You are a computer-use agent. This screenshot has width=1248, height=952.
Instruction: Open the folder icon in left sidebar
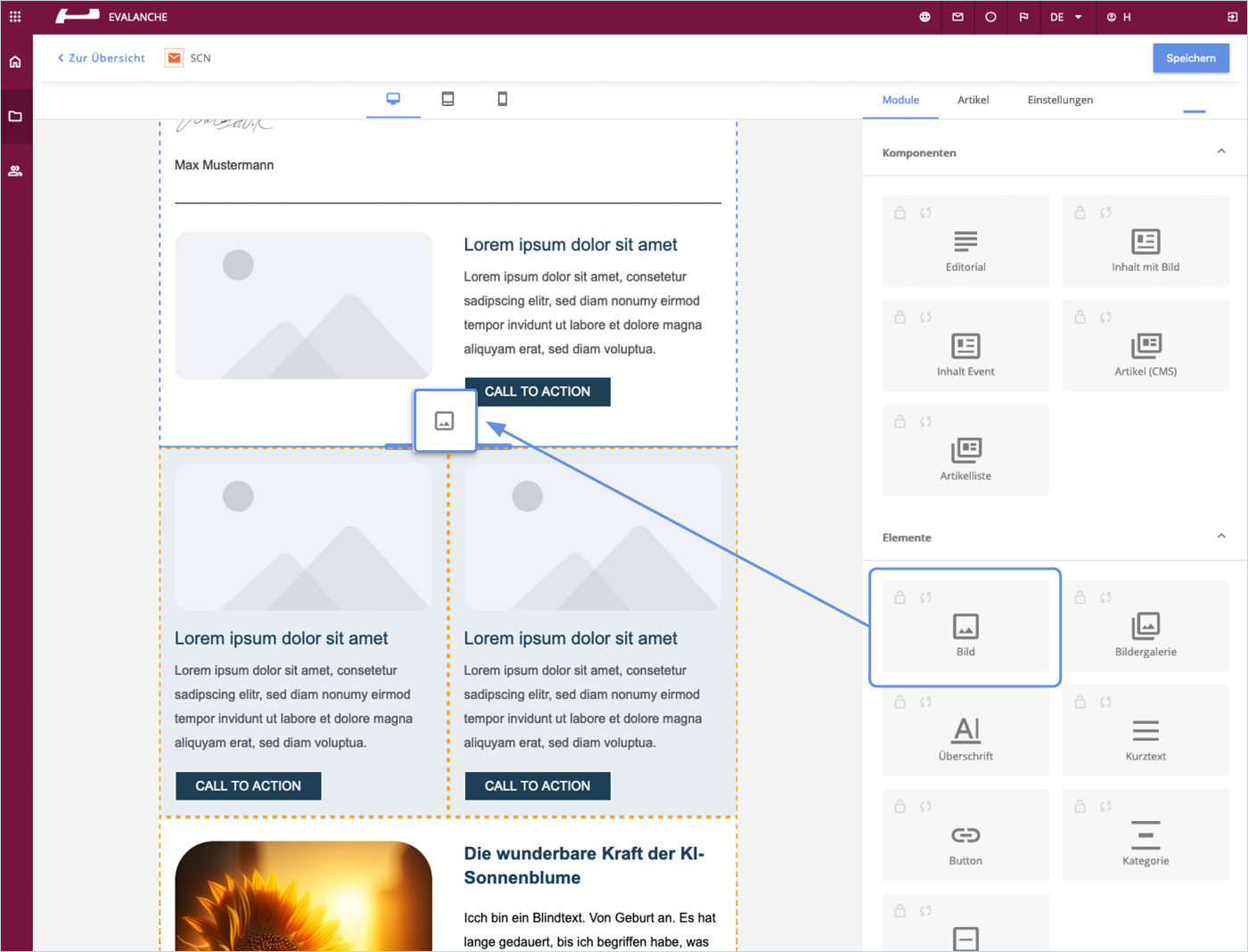(15, 117)
